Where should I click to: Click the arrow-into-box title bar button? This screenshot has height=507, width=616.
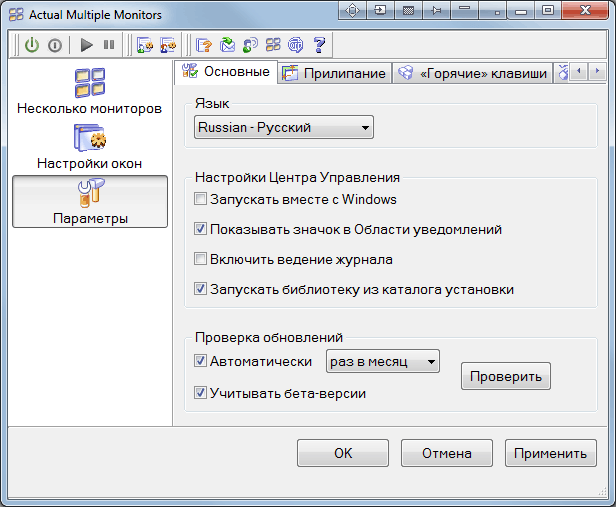coord(380,10)
